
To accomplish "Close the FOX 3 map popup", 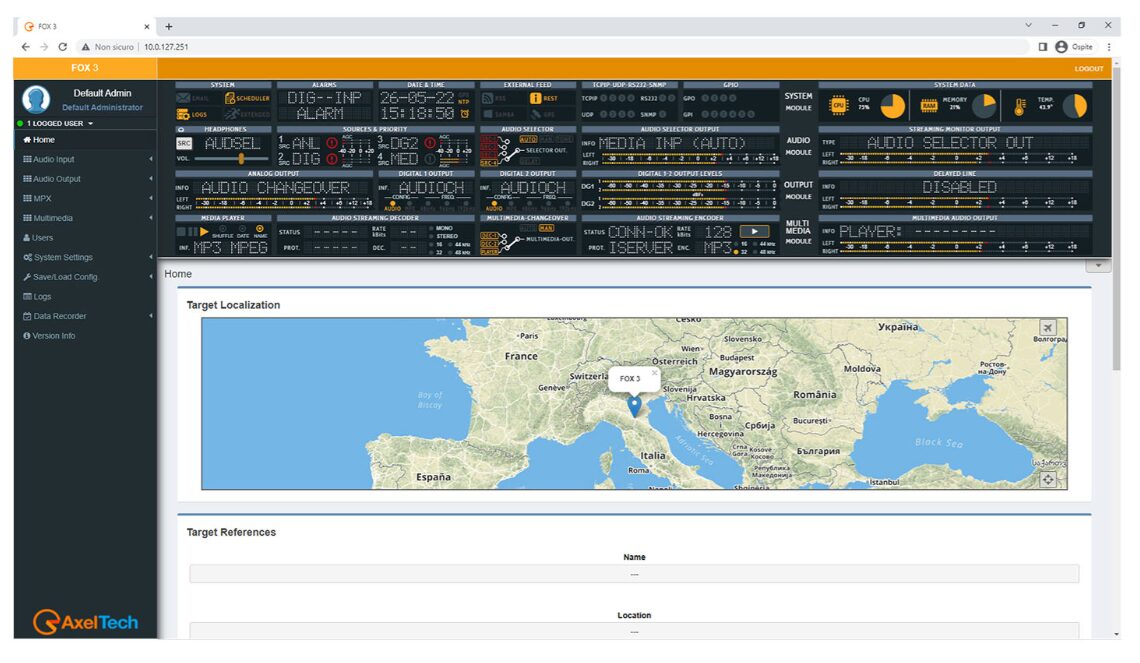I will 654,373.
